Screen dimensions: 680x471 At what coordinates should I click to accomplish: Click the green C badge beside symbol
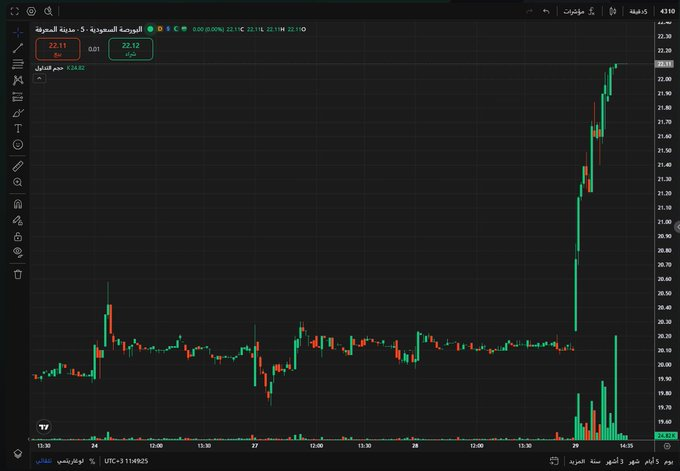176,29
